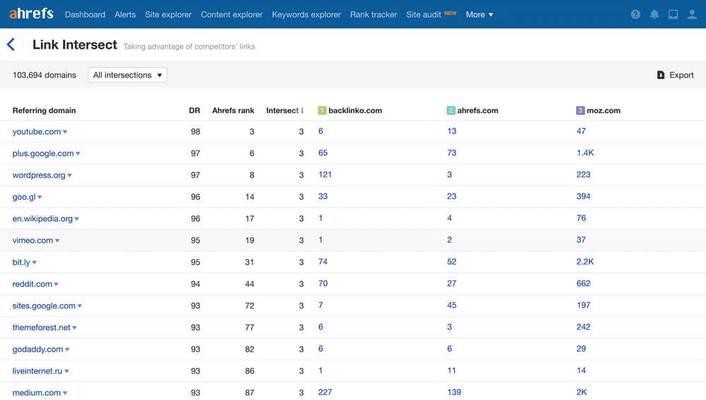Sort by ahrefs.com column header
Viewport: 706px width, 400px height.
tap(478, 110)
